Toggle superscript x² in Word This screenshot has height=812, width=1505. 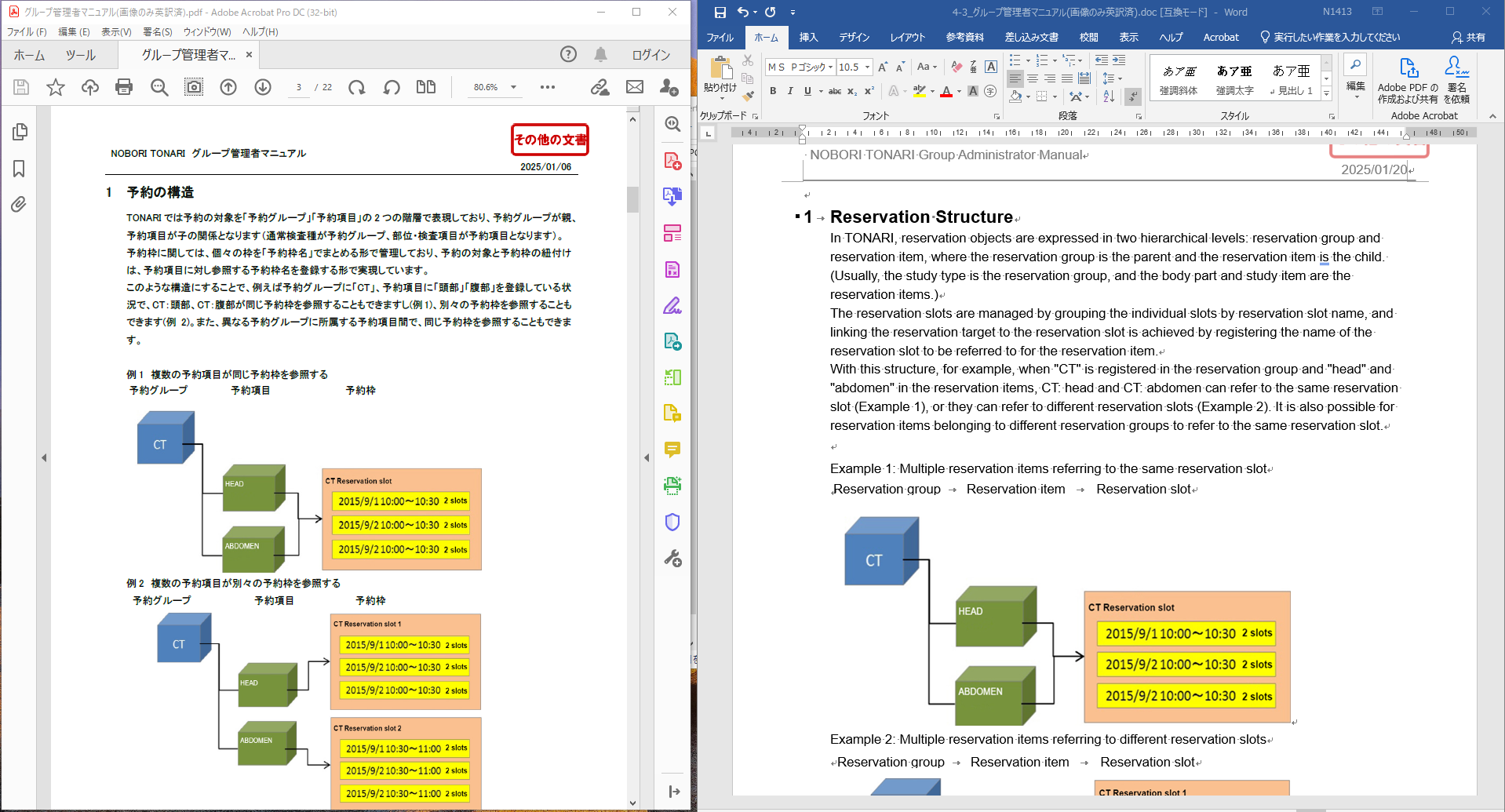click(869, 91)
